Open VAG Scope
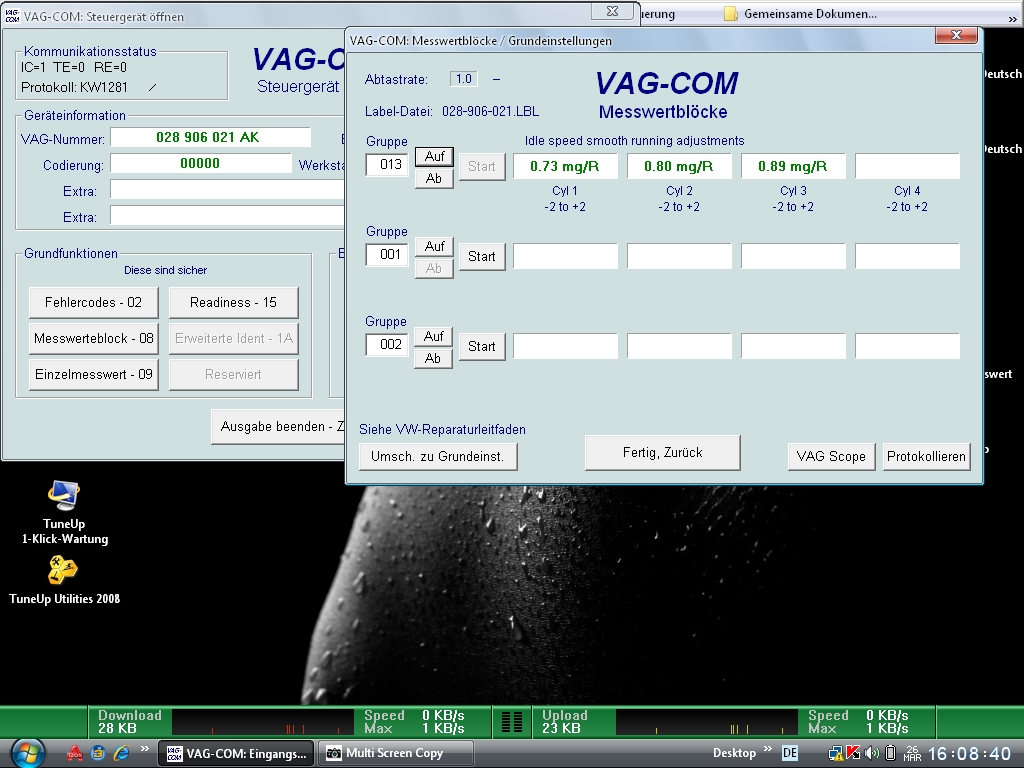Screen dimensions: 1024x768 tap(831, 456)
